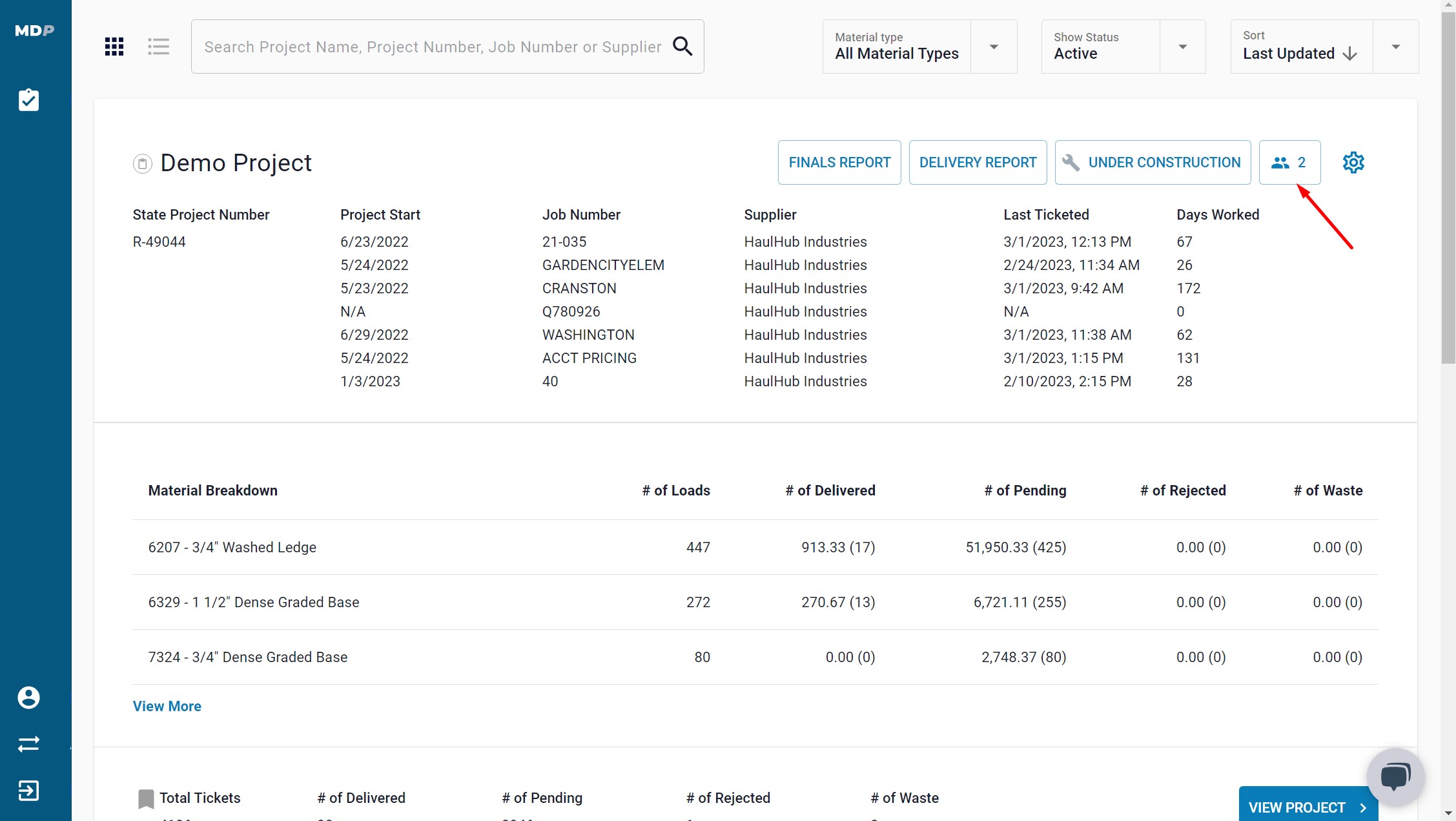
Task: Expand the Sort dropdown arrow
Action: click(1395, 47)
